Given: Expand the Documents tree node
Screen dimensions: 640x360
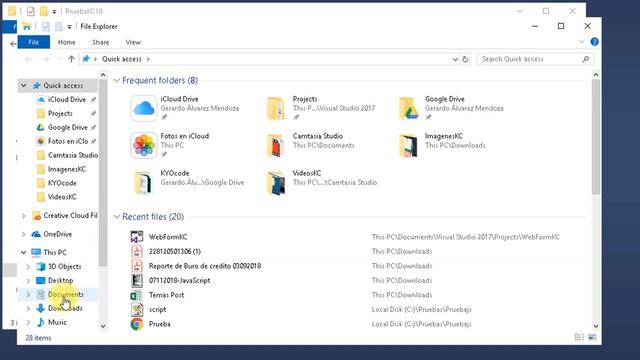Looking at the screenshot, I should pyautogui.click(x=28, y=294).
